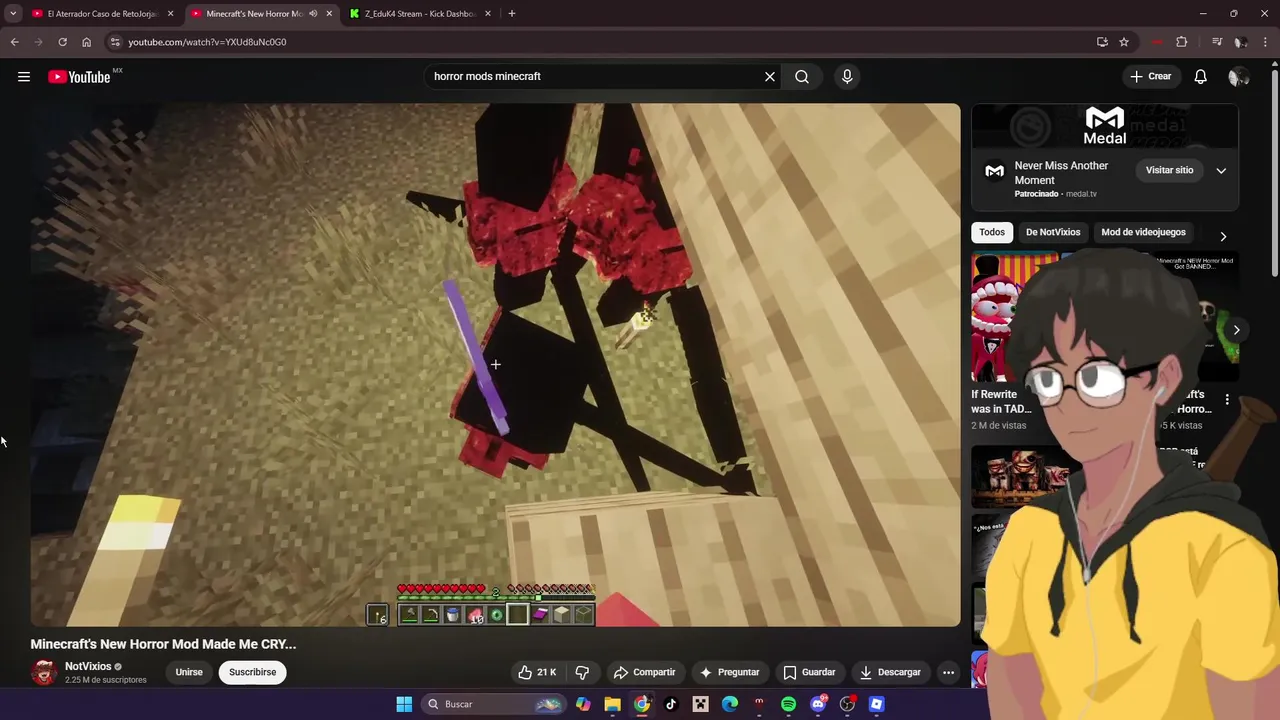
Task: Start voice search with the microphone
Action: [847, 76]
